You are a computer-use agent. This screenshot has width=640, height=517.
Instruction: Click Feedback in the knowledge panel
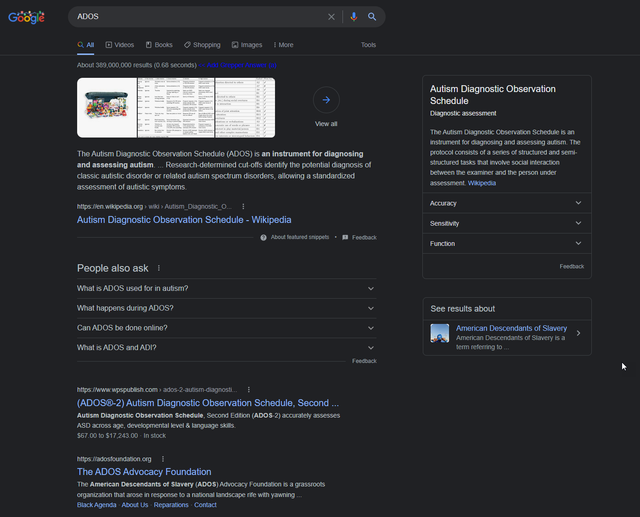pos(572,266)
